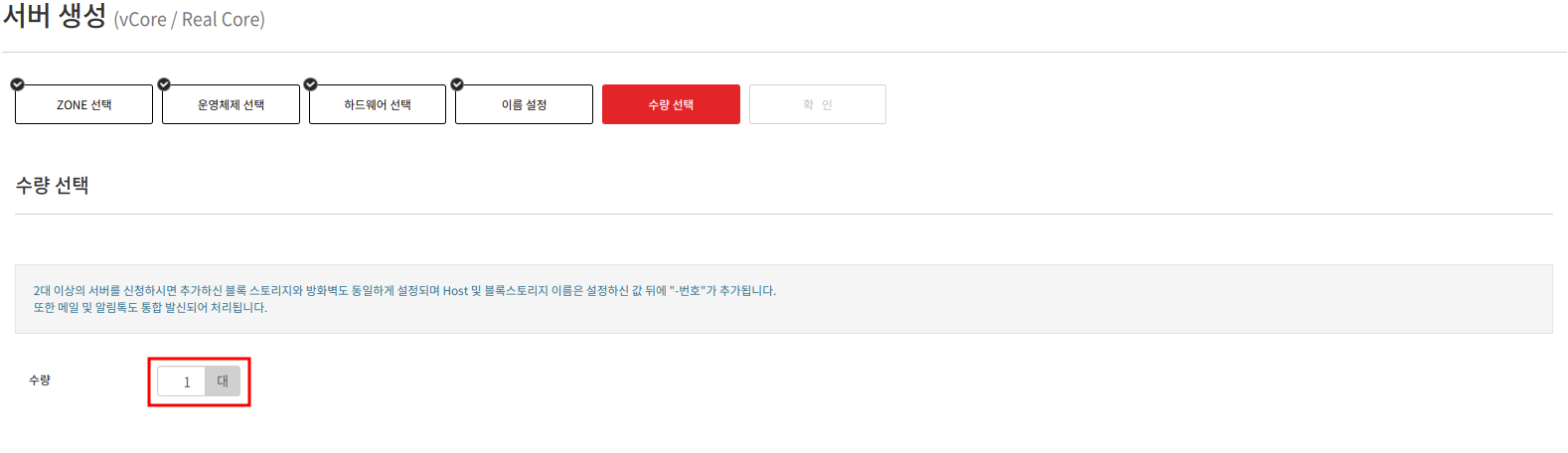1568x453 pixels.
Task: Click the checkmark icon on 하드웨어 선택
Action: (x=310, y=84)
